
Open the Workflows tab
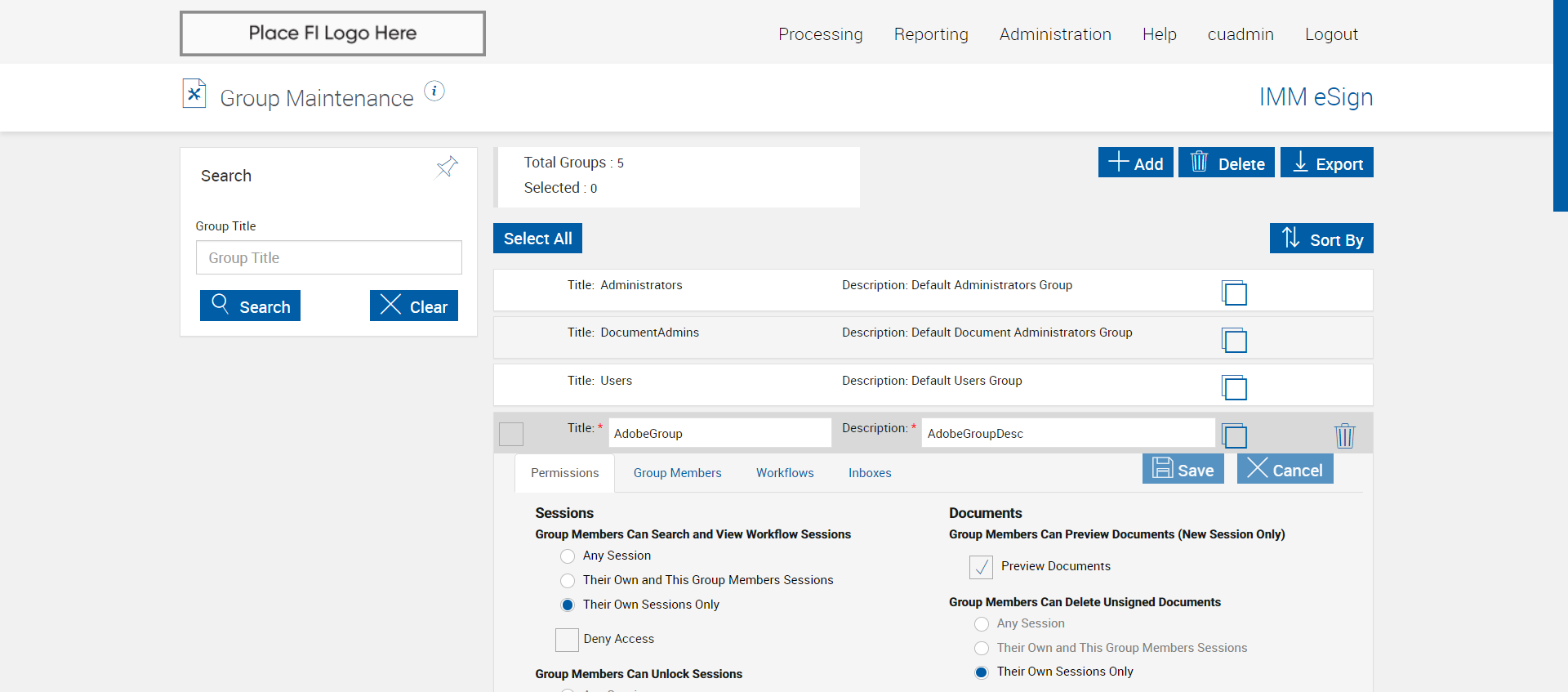point(785,473)
